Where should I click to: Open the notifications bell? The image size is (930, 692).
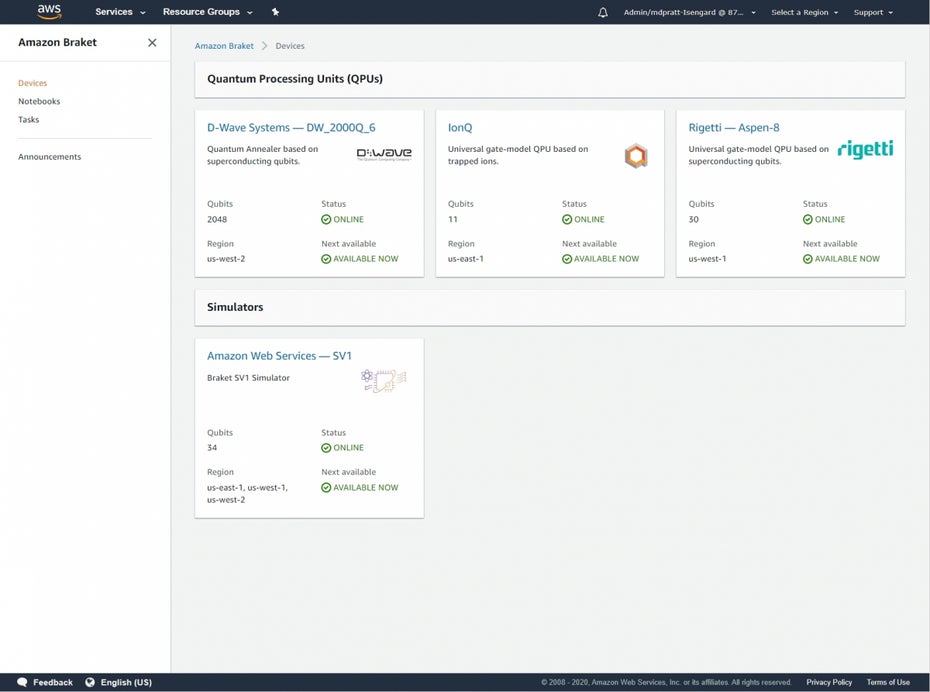pyautogui.click(x=602, y=12)
